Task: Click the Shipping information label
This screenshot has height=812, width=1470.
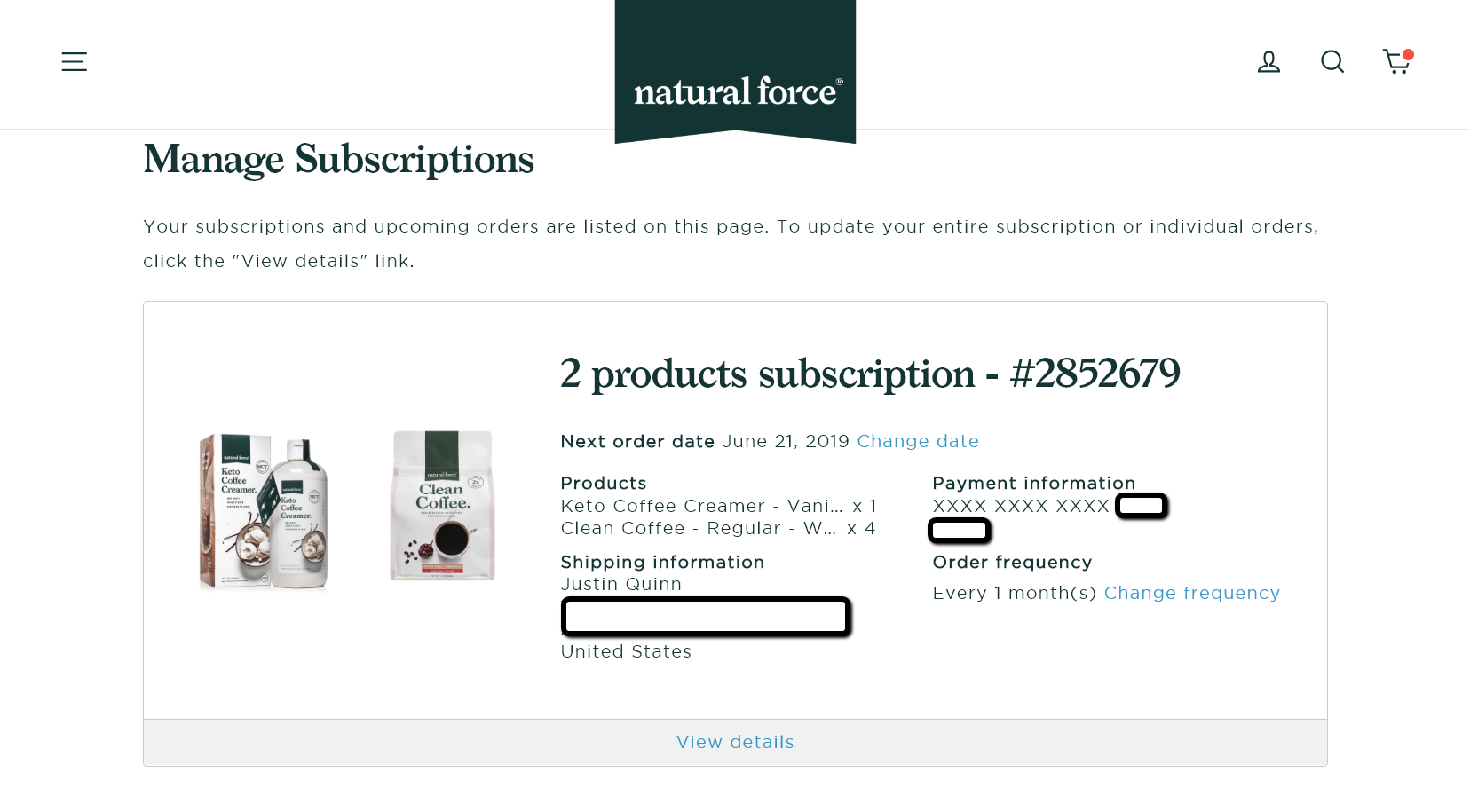Action: pos(662,562)
